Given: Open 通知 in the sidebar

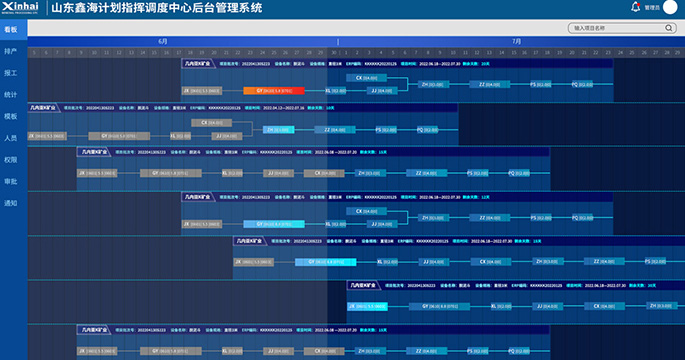Looking at the screenshot, I should coord(11,203).
